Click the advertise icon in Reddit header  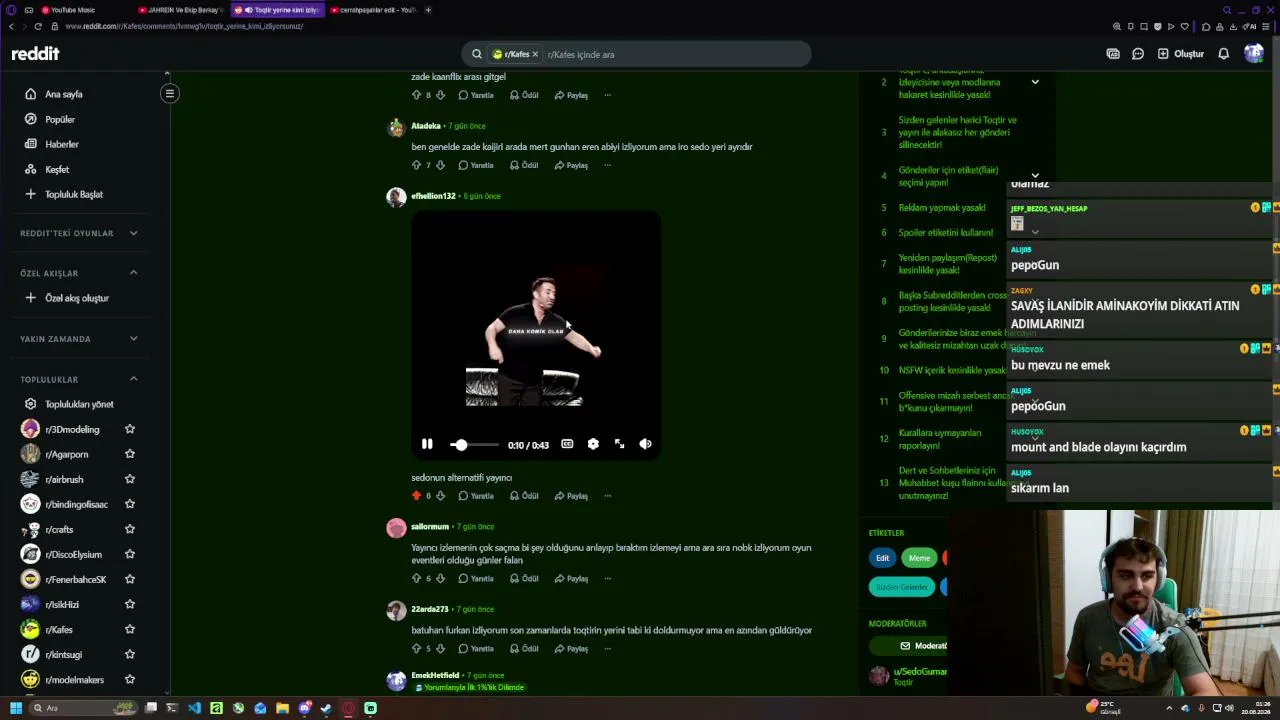[x=1113, y=54]
